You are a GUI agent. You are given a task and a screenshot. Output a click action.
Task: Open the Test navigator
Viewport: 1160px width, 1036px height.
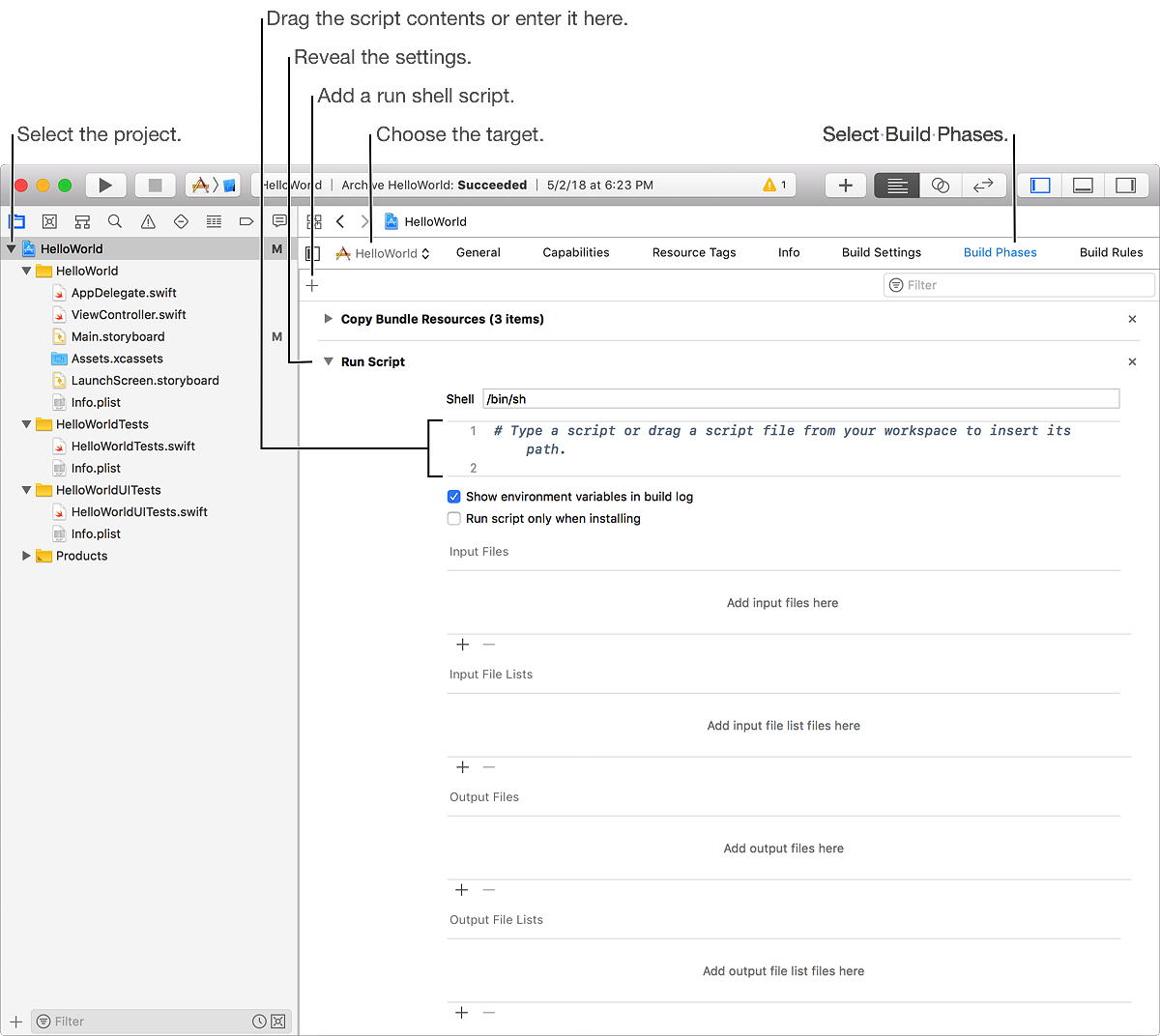pyautogui.click(x=181, y=221)
